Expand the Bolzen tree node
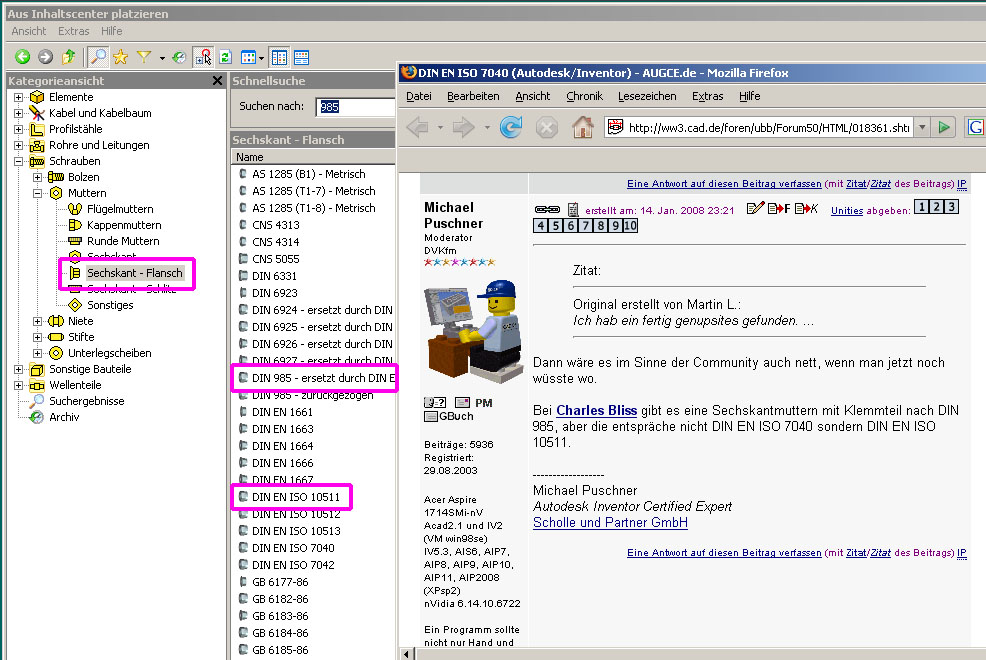This screenshot has height=660, width=986. (x=37, y=177)
